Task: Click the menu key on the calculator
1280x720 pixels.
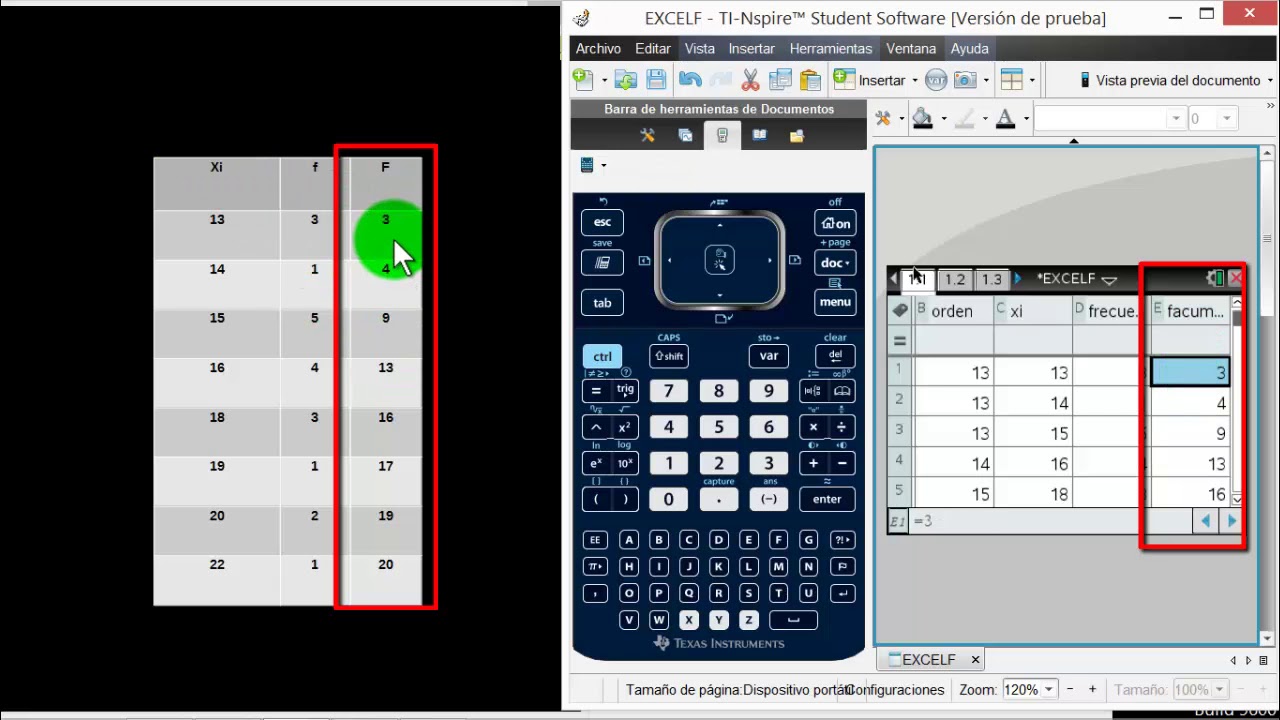Action: pyautogui.click(x=835, y=302)
